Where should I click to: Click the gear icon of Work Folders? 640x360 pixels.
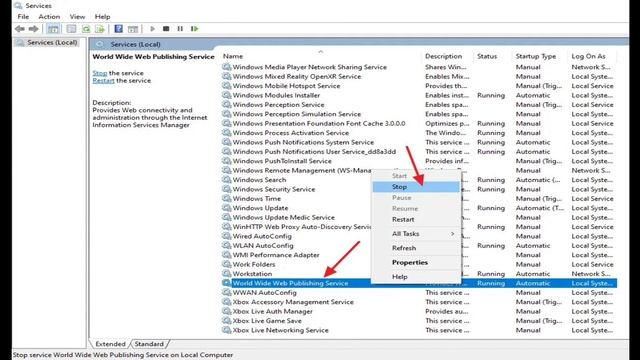227,264
